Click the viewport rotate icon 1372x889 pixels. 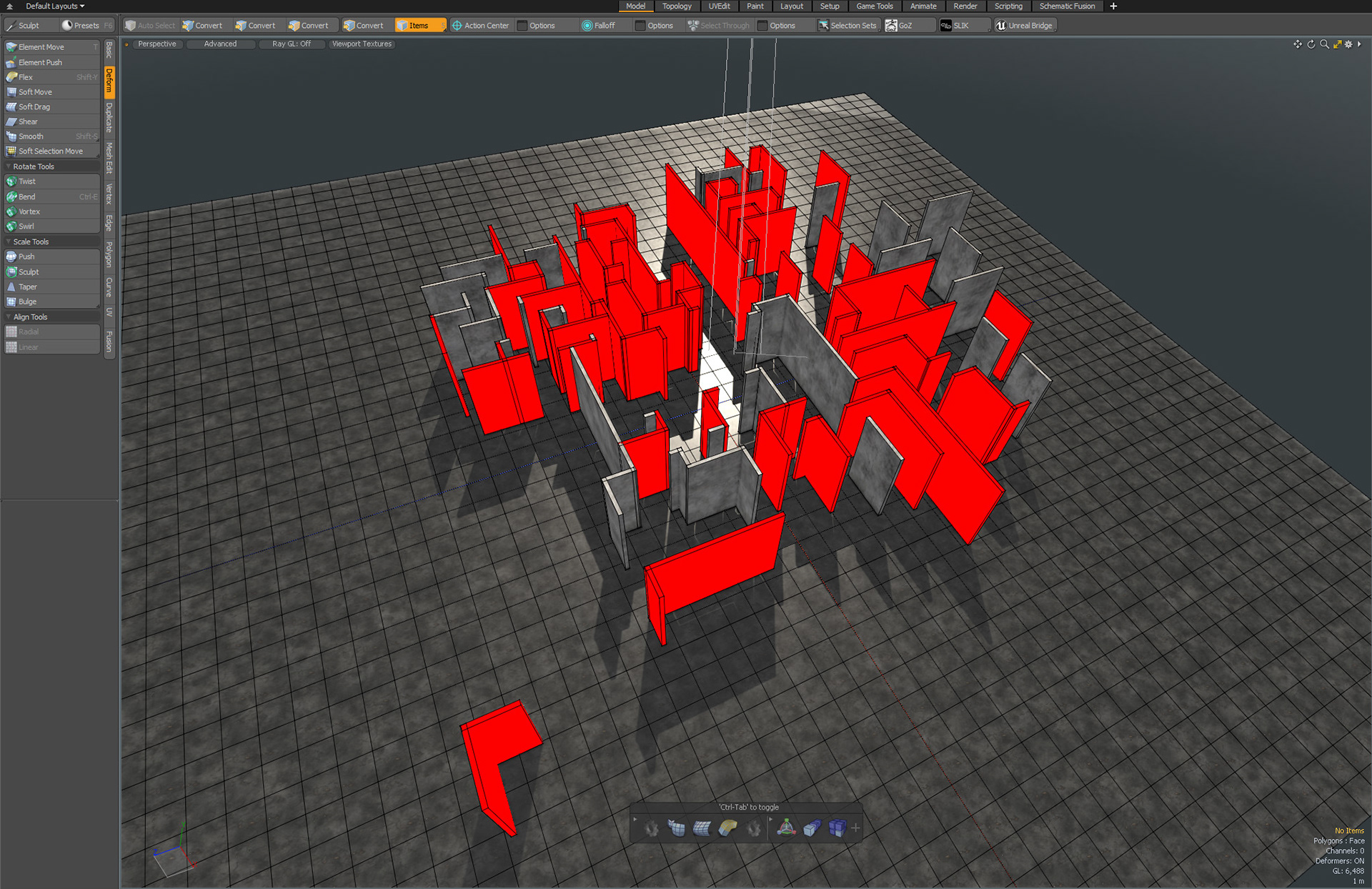click(1311, 44)
